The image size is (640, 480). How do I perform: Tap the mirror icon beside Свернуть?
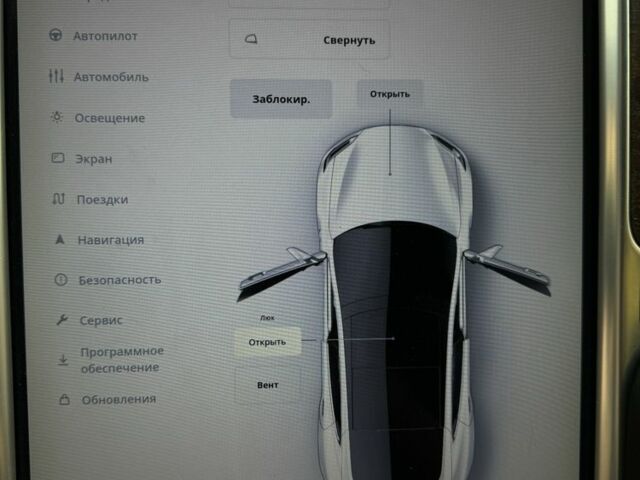click(x=252, y=40)
